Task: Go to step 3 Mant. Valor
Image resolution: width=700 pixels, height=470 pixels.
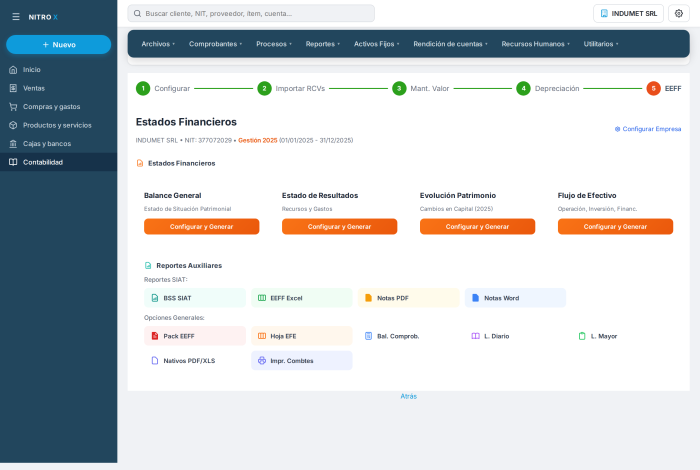Action: [421, 88]
